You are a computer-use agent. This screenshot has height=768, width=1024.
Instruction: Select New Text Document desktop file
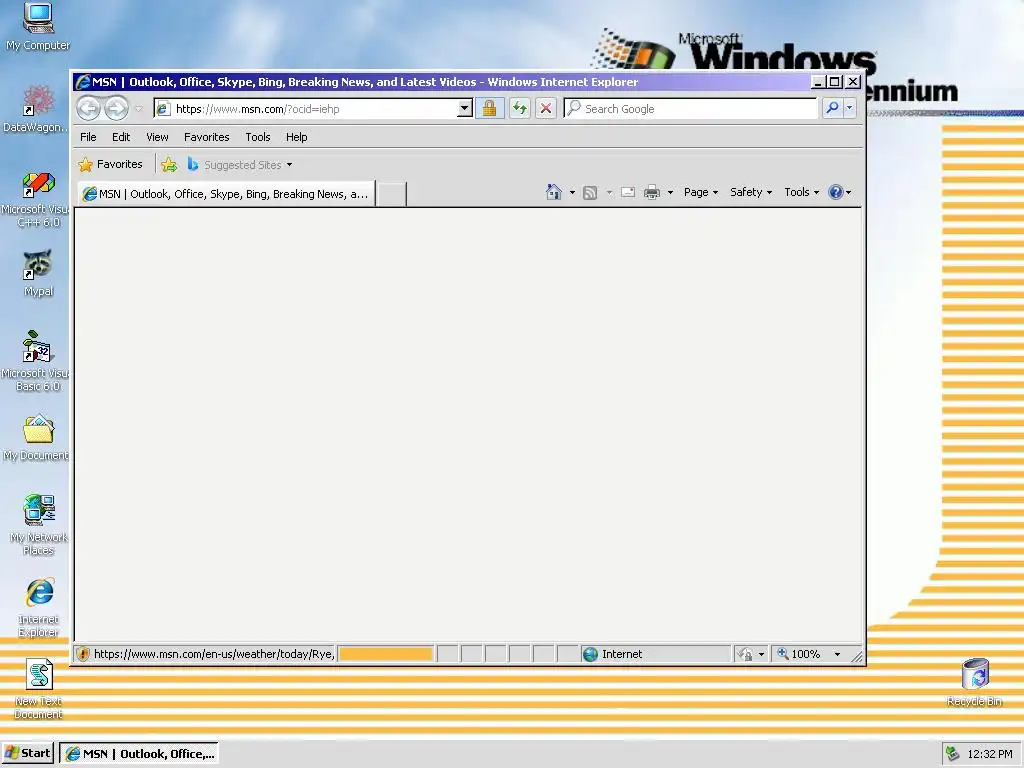click(39, 689)
